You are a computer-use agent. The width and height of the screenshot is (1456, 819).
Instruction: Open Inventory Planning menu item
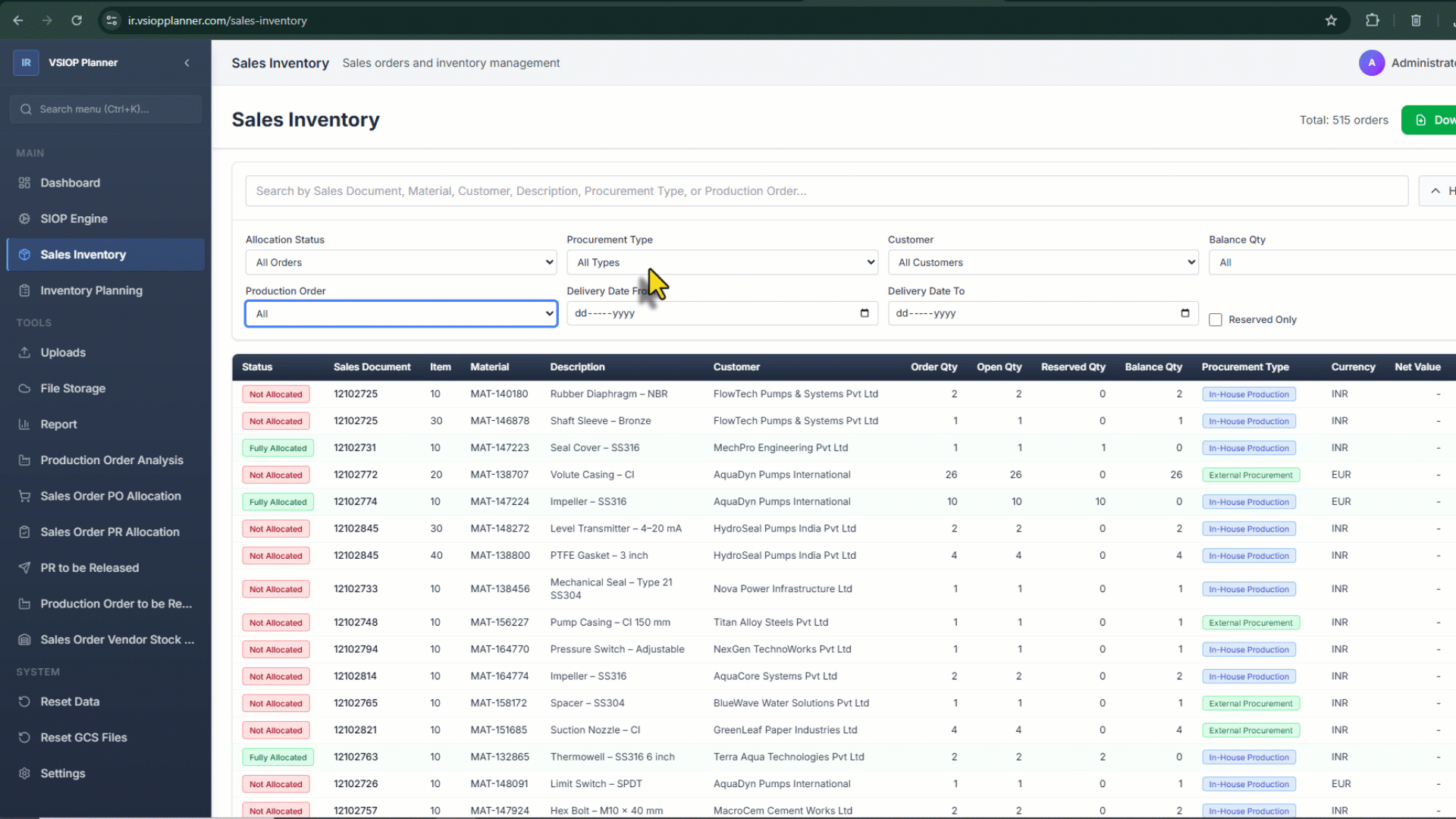coord(91,290)
